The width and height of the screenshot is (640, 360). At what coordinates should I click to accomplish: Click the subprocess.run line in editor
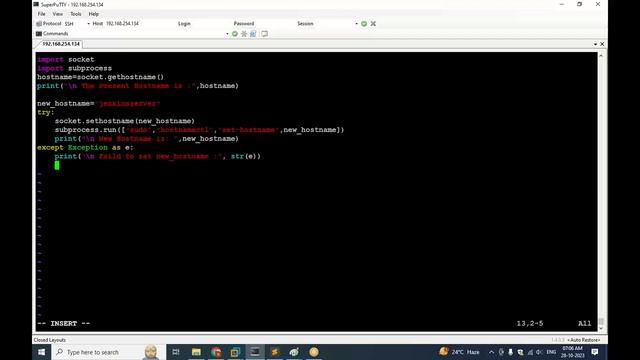[199, 130]
